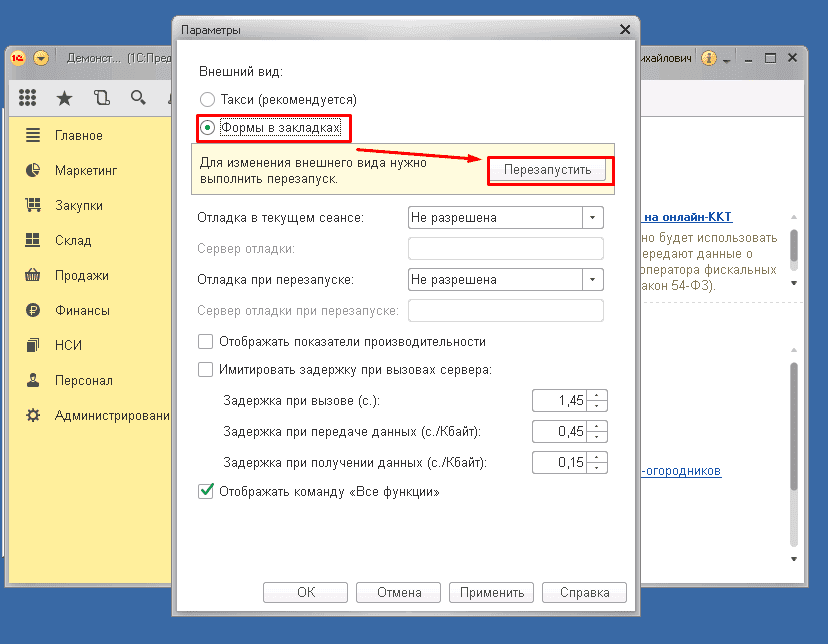Viewport: 828px width, 644px height.
Task: Click the Продажи basket icon
Action: tap(33, 276)
